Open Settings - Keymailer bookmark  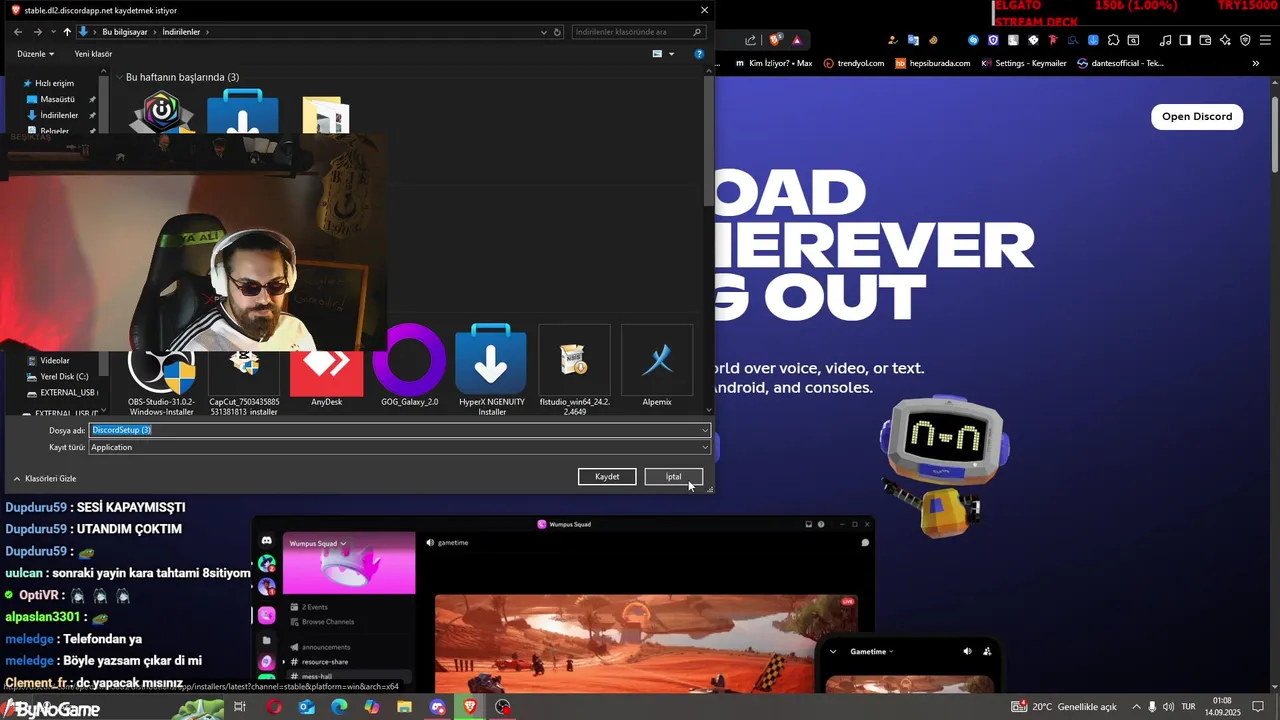pyautogui.click(x=1024, y=63)
